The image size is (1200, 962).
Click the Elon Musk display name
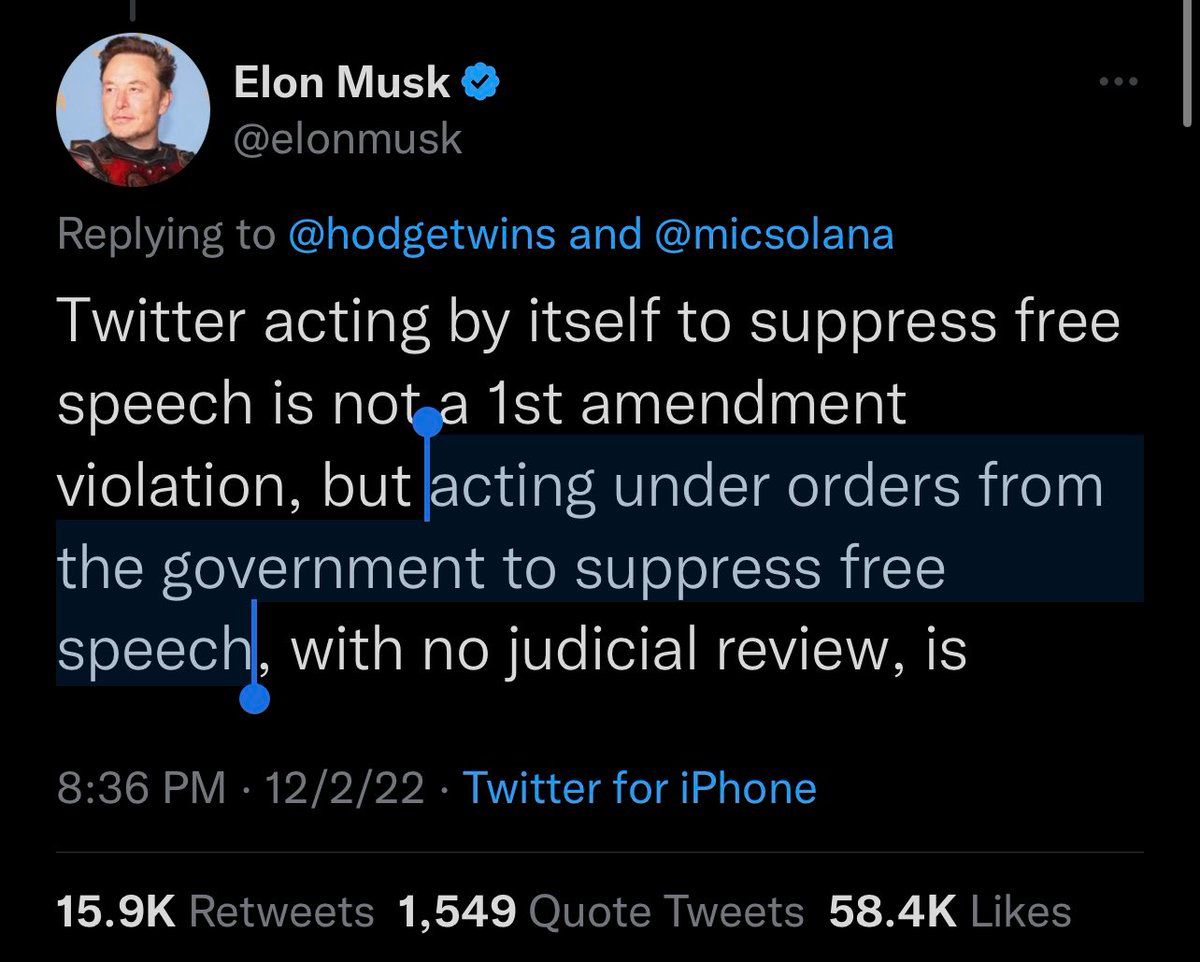pos(341,83)
